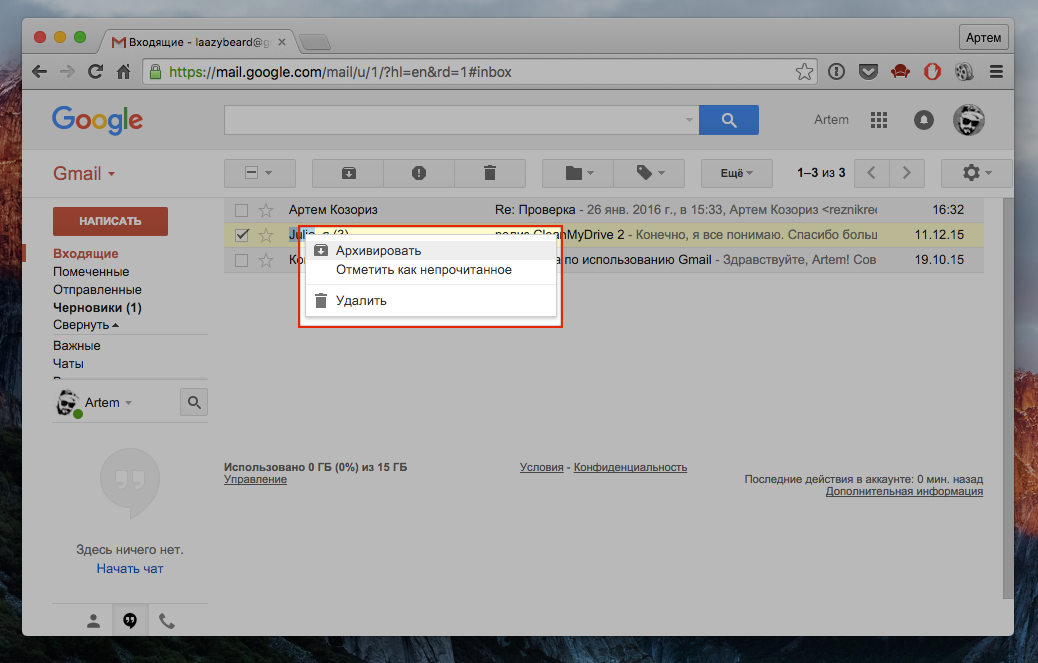Open the Move to folder dropdown
Viewport: 1038px width, 663px height.
(578, 173)
